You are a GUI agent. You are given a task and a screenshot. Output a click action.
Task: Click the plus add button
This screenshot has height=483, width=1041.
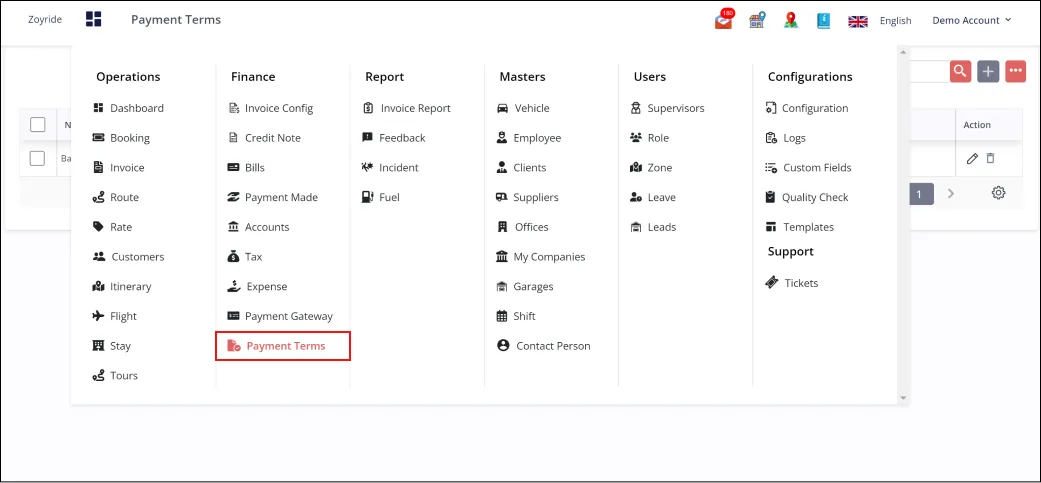pyautogui.click(x=988, y=71)
